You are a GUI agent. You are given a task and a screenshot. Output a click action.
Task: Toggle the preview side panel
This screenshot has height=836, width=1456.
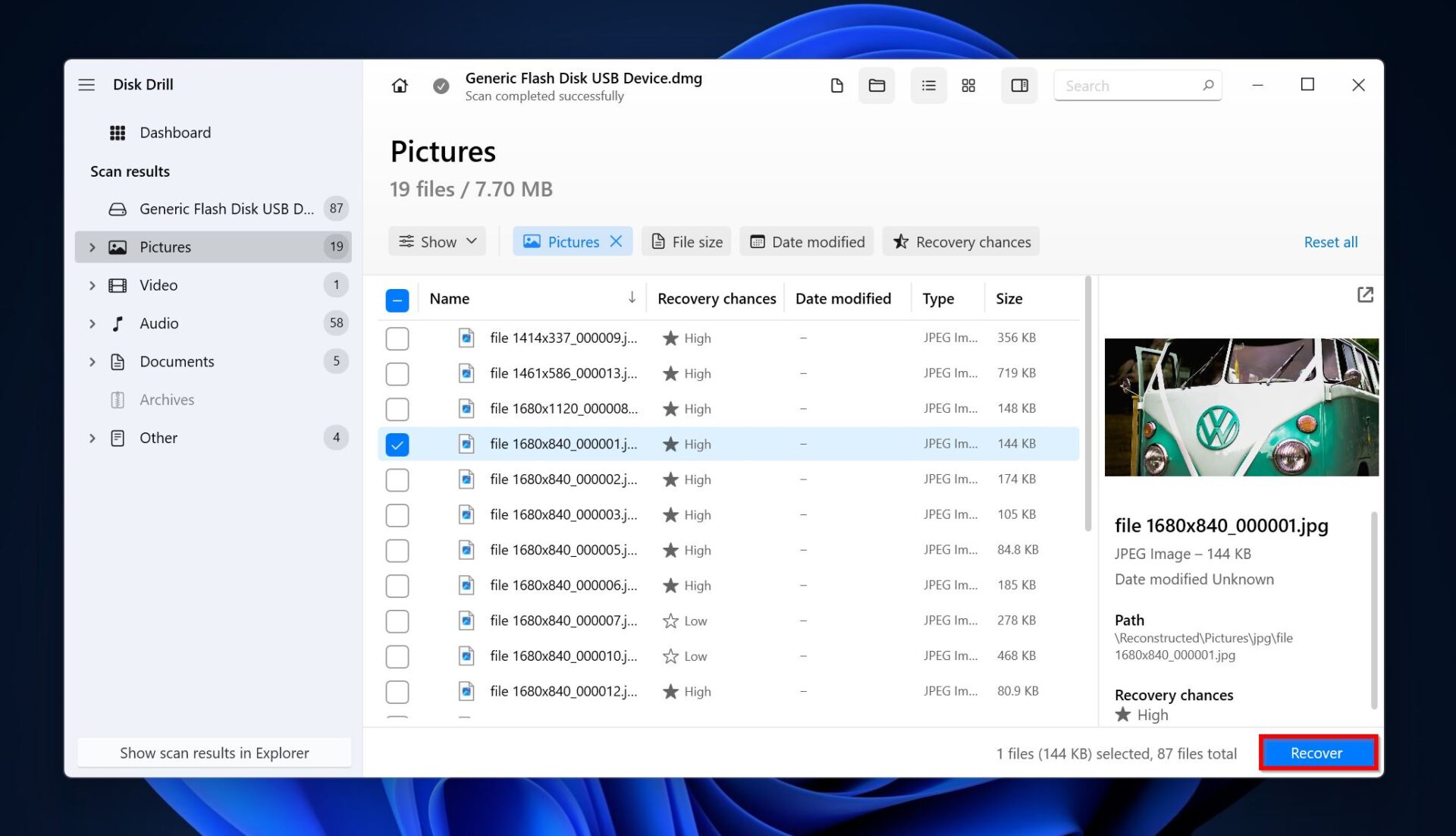click(x=1018, y=85)
